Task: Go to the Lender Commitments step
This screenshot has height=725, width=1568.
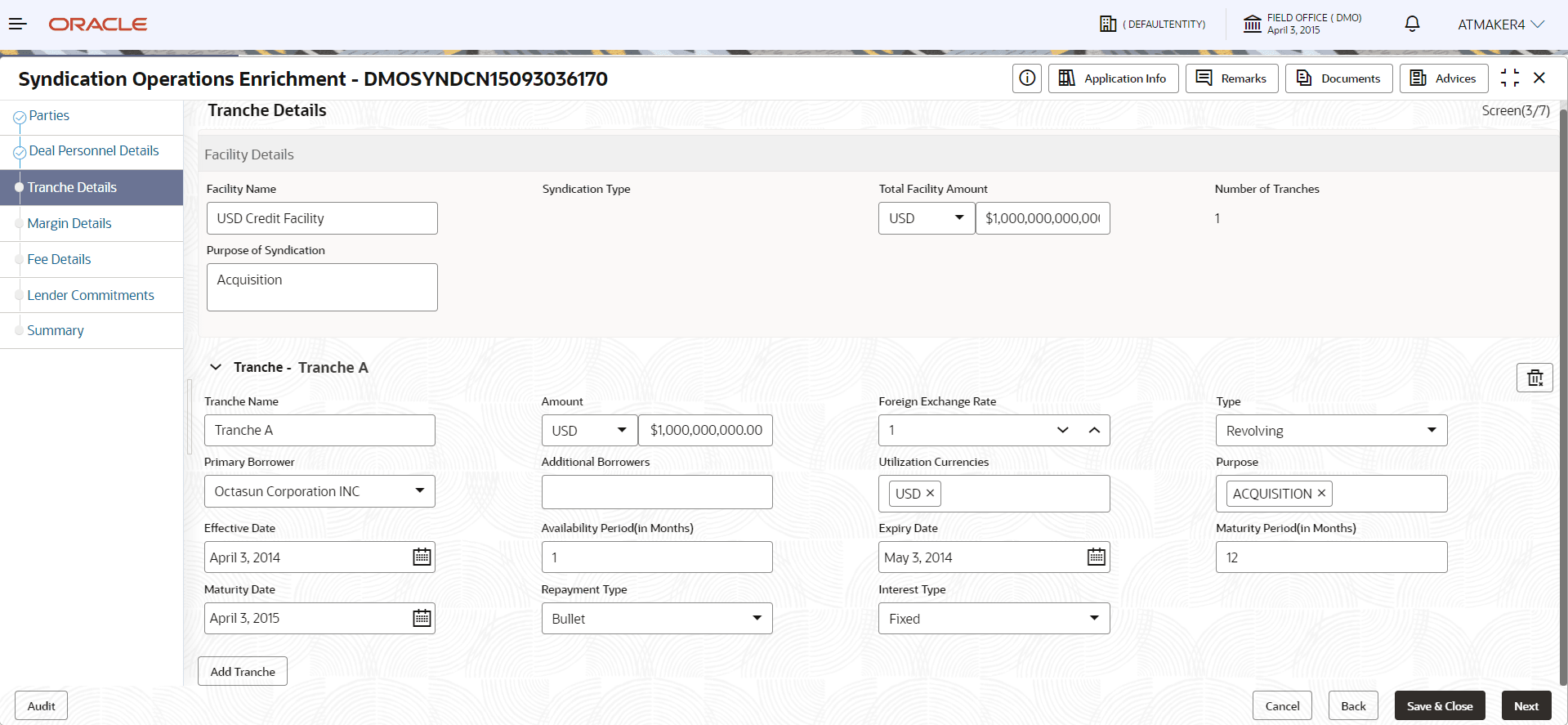Action: click(x=91, y=295)
